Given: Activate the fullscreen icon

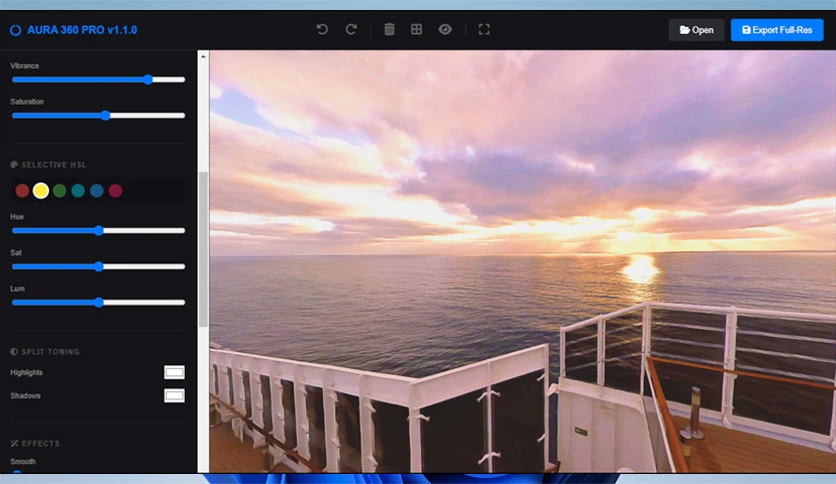Looking at the screenshot, I should (484, 29).
